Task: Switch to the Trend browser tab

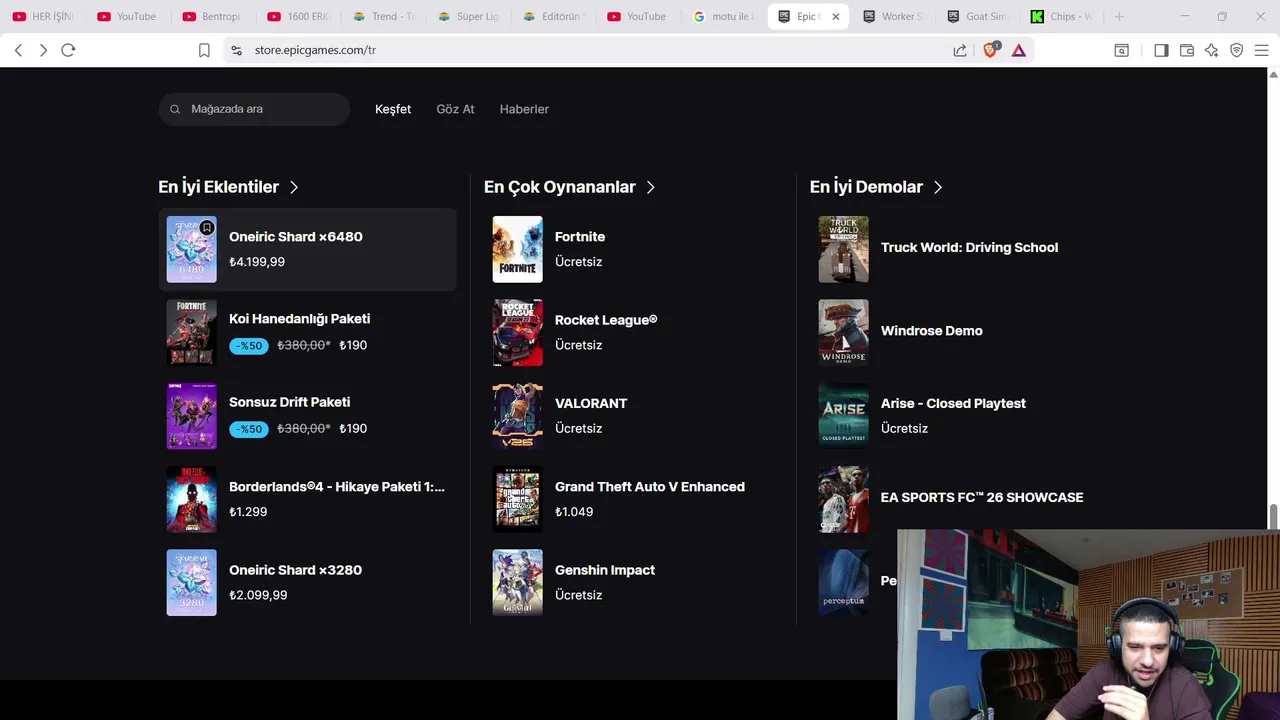Action: coord(383,16)
